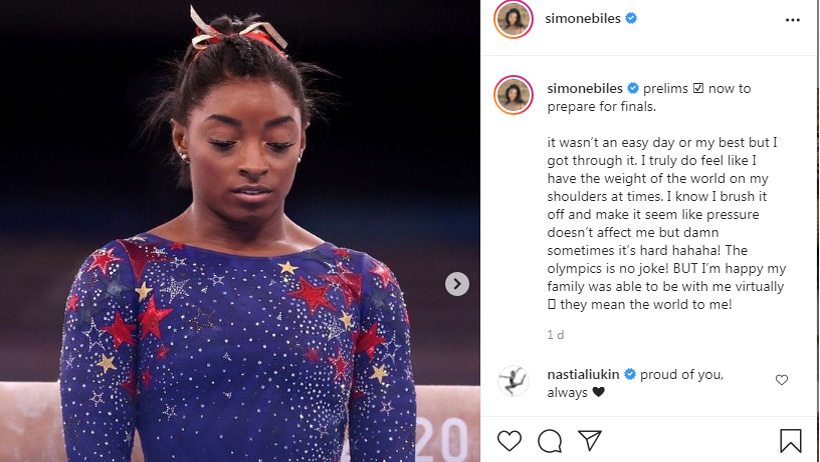Screen dimensions: 820x462
Task: Open nastialiukin's profile avatar
Action: tap(513, 381)
